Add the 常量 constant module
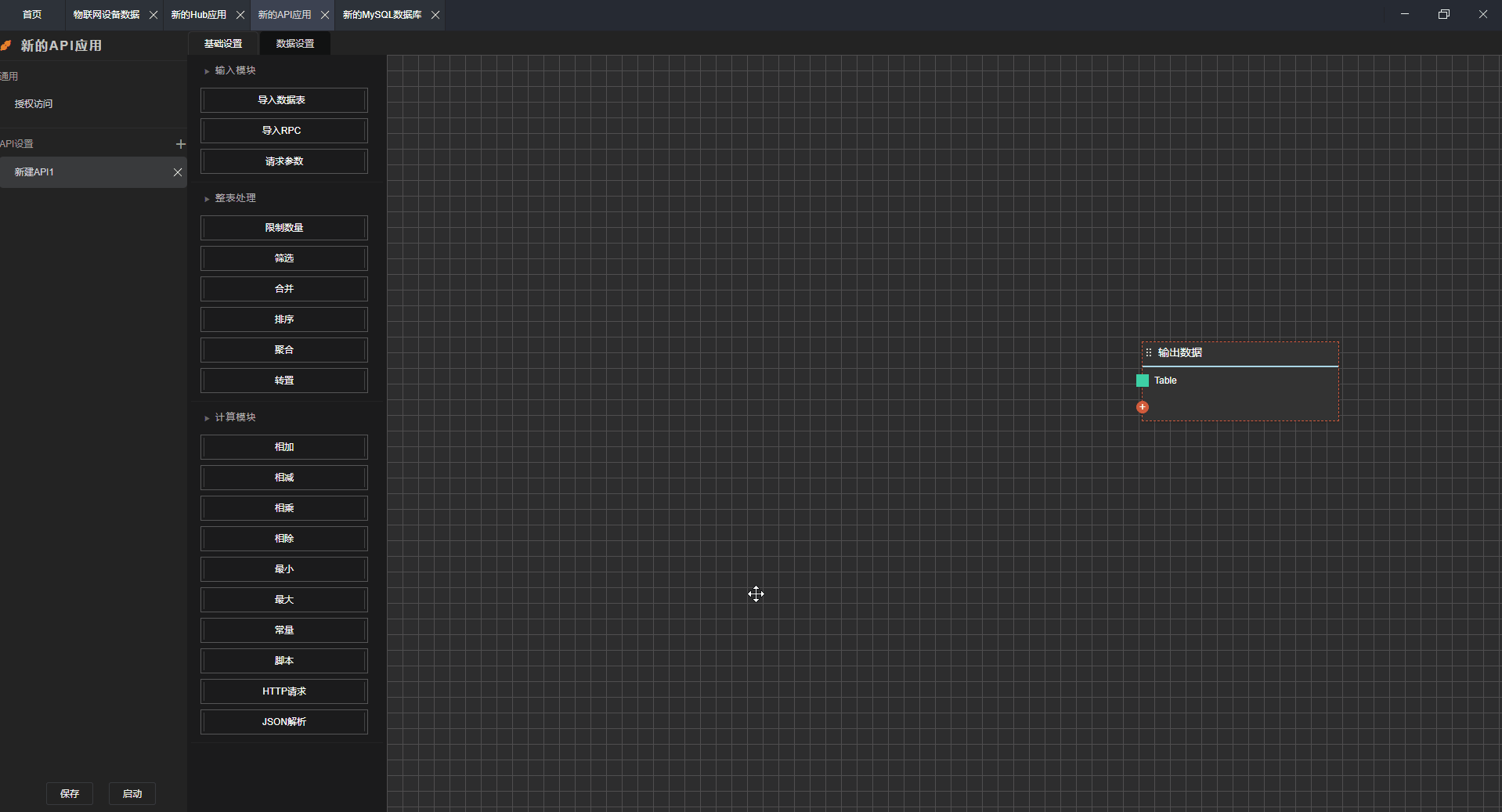This screenshot has width=1502, height=812. click(x=284, y=630)
